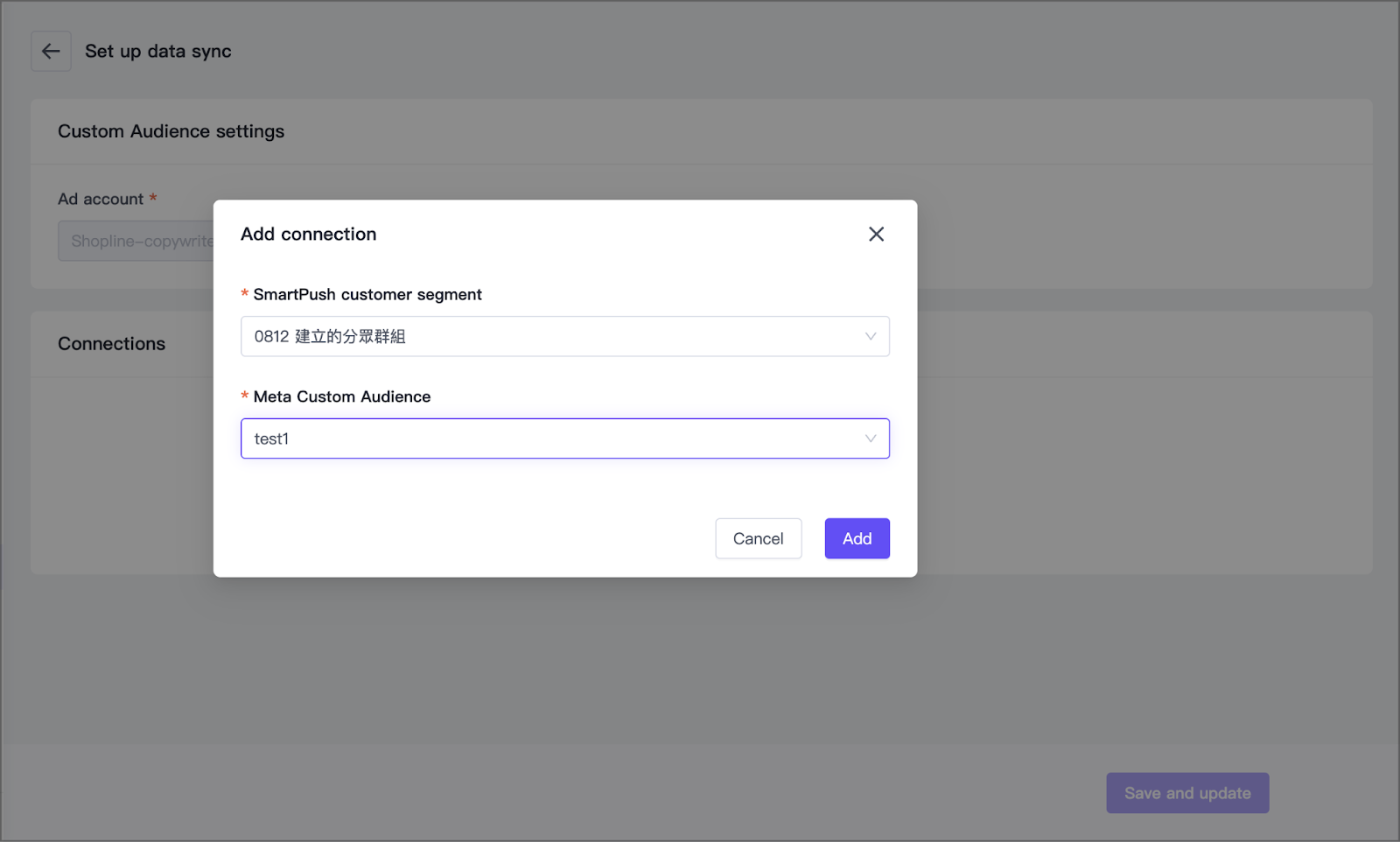This screenshot has height=842, width=1400.
Task: Click the chevron in the SmartPush customer segment field
Action: [x=870, y=337]
